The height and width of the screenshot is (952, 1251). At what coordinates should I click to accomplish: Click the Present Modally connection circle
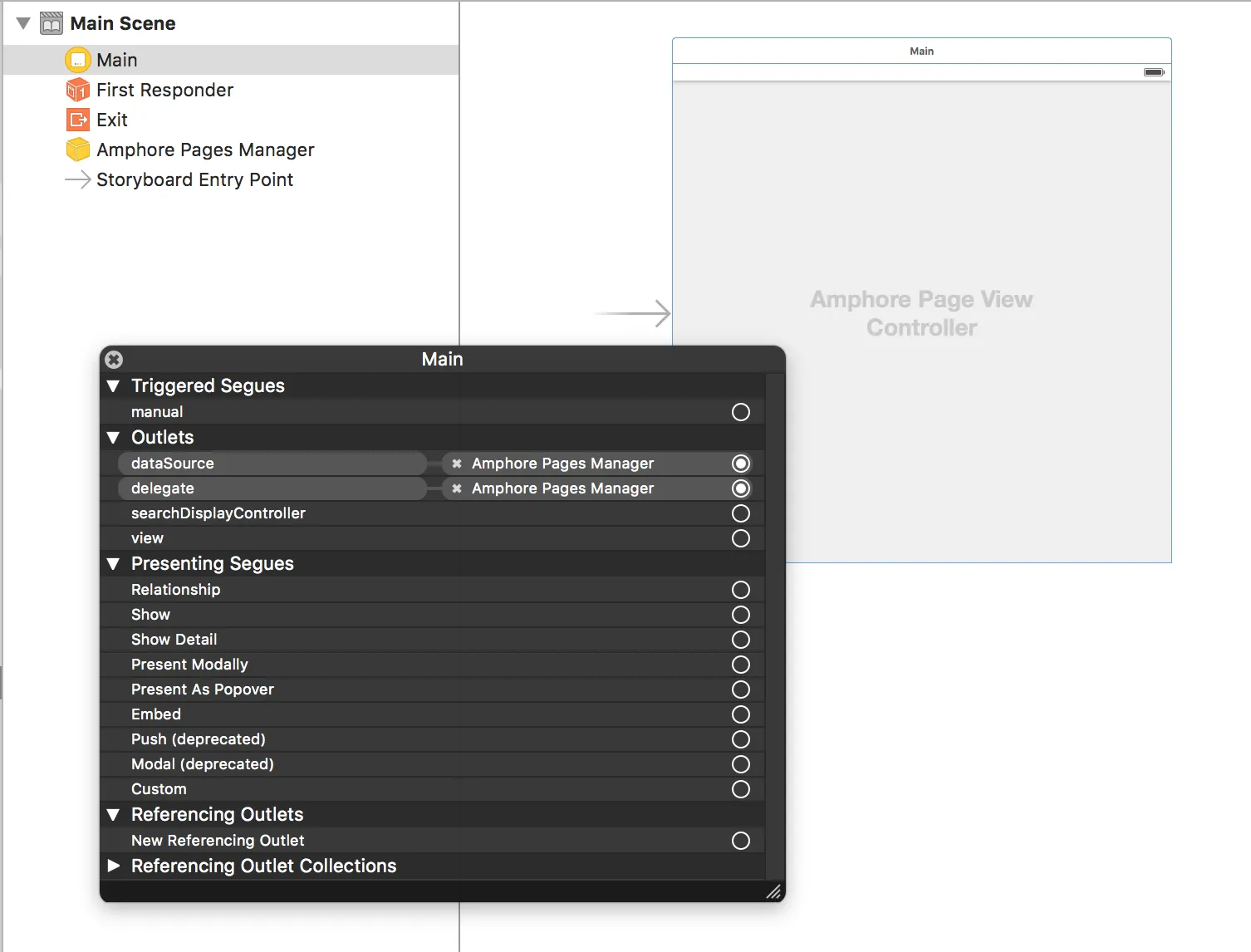741,665
